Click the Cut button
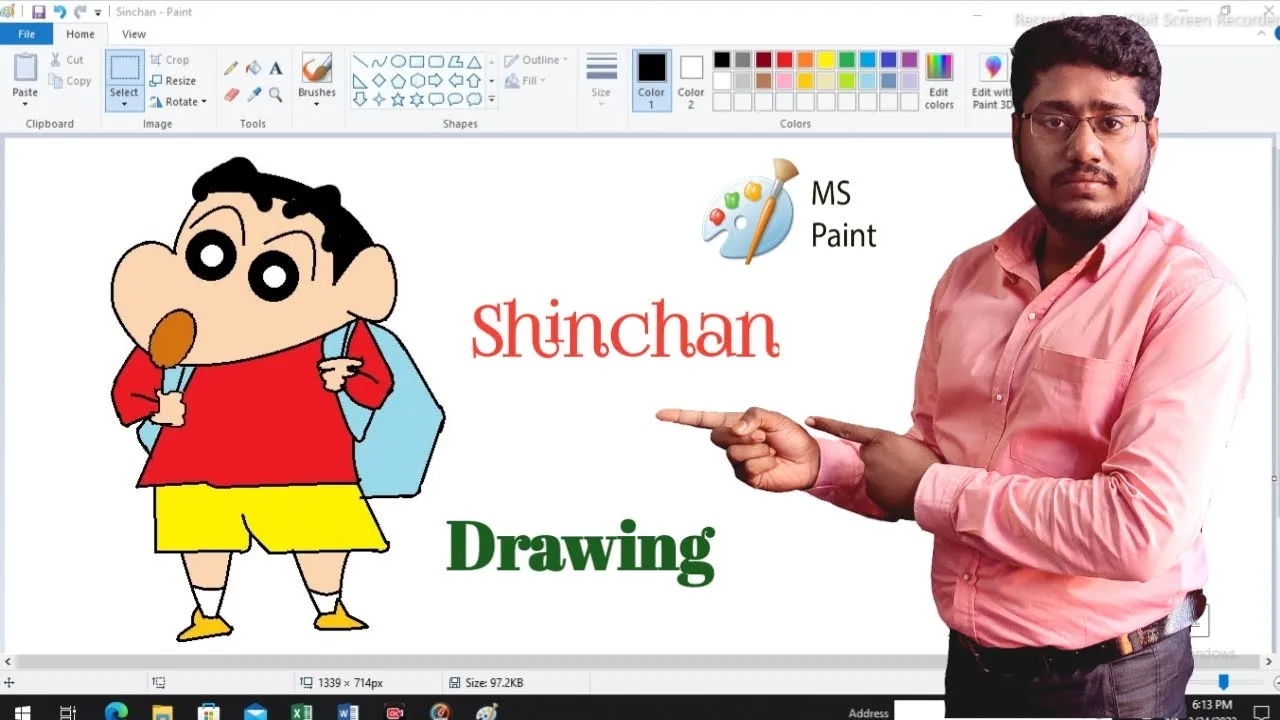This screenshot has width=1280, height=720. tap(67, 60)
